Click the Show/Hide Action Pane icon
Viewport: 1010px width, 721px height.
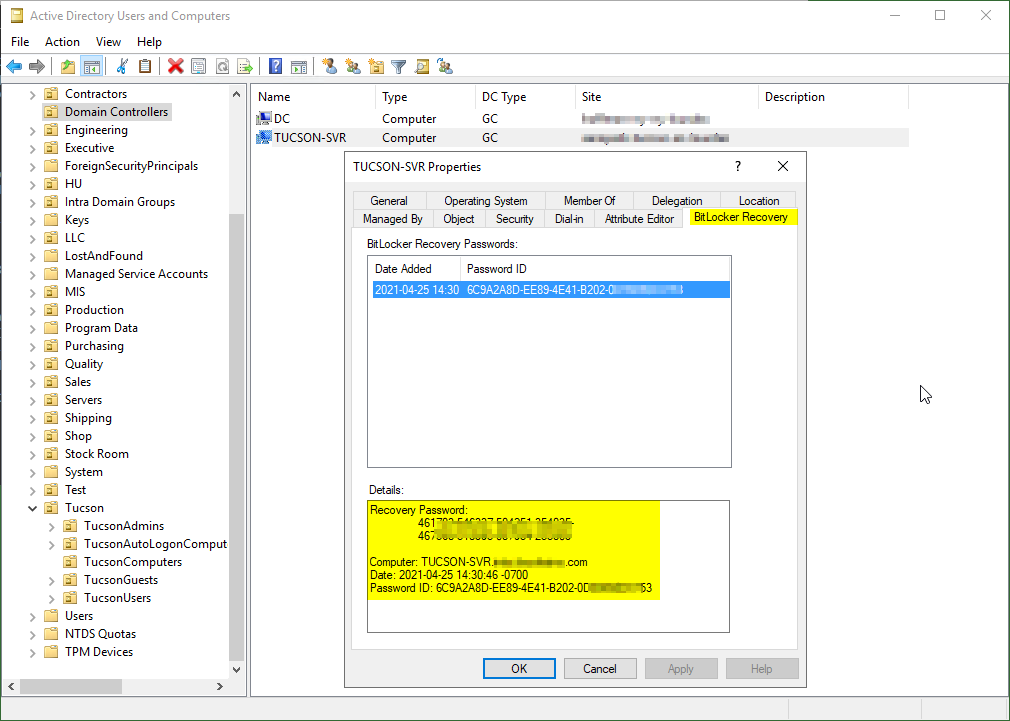299,66
